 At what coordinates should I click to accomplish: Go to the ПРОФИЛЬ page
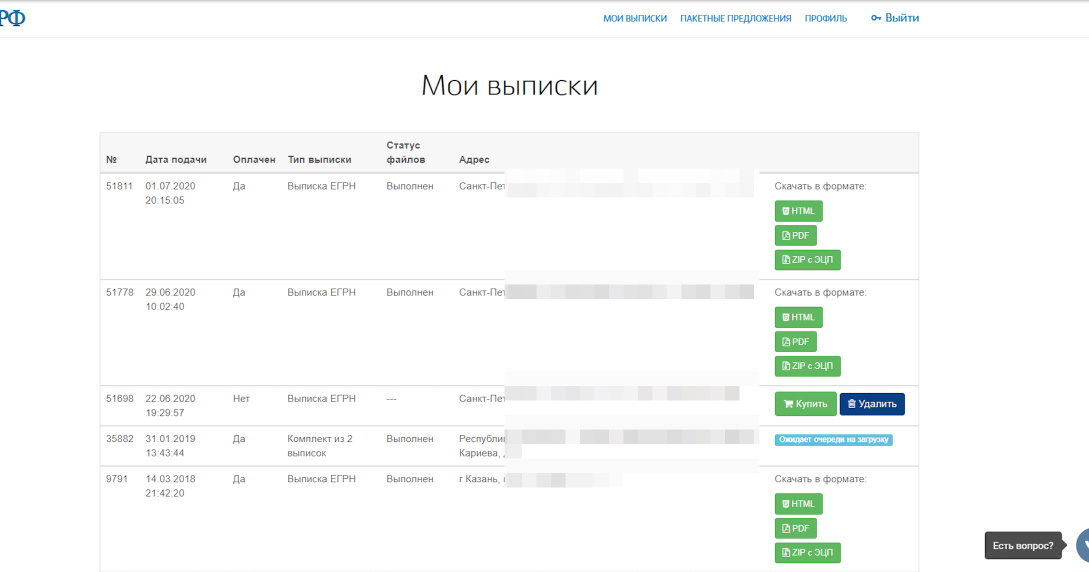826,19
